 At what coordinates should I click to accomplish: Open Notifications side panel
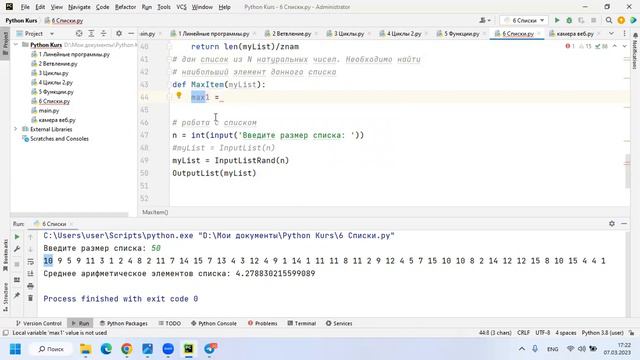[x=635, y=51]
